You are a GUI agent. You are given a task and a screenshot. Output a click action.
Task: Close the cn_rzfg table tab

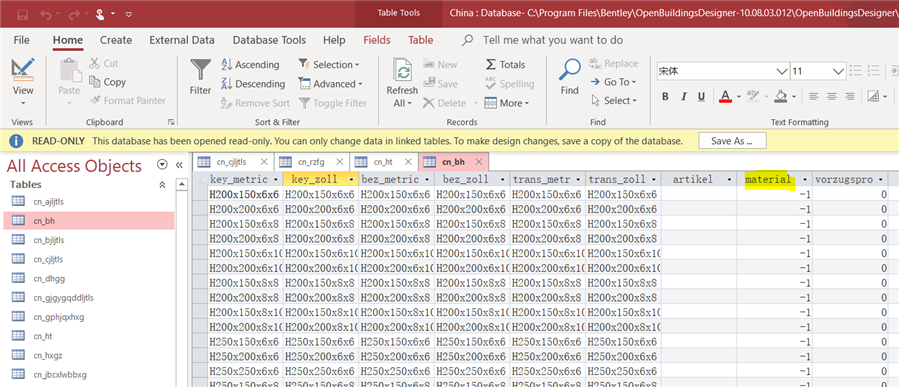point(339,162)
